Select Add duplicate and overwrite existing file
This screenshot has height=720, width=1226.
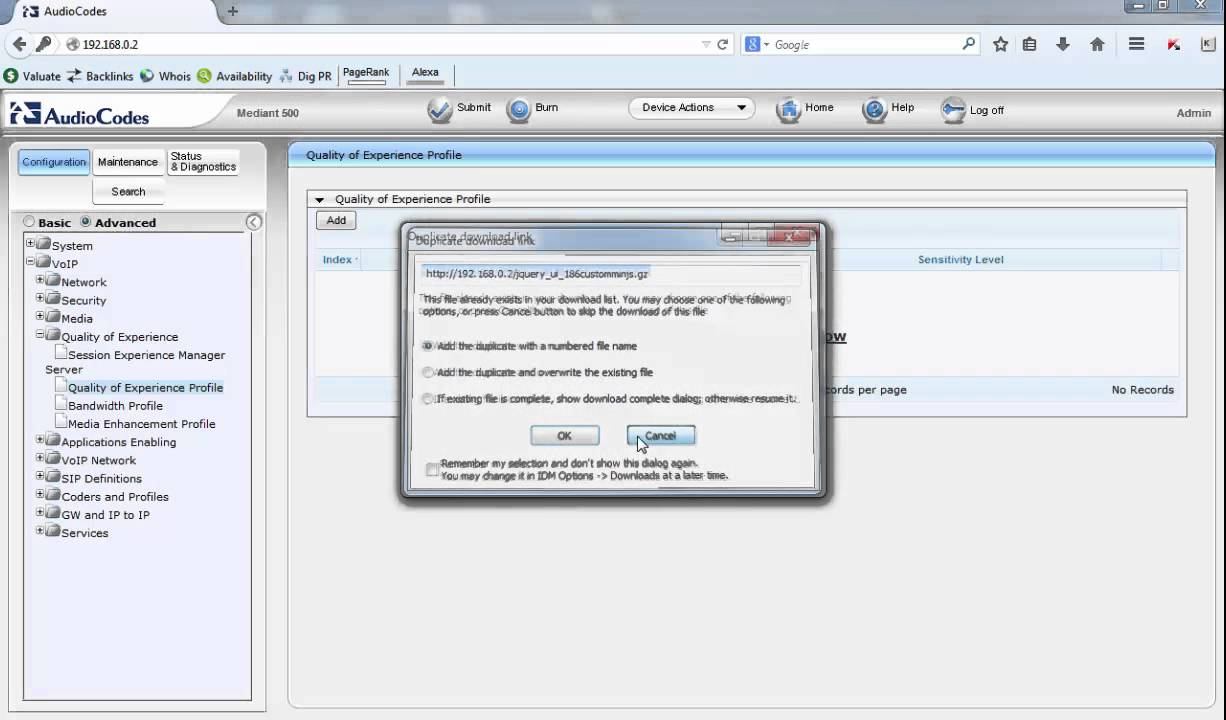428,372
